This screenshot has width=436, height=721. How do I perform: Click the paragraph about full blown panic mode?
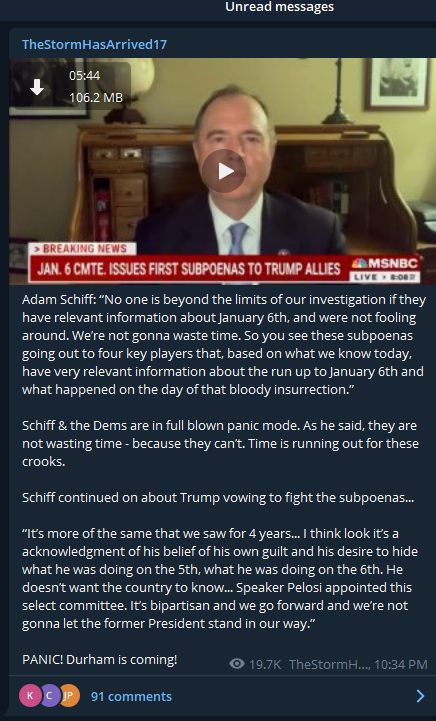220,443
